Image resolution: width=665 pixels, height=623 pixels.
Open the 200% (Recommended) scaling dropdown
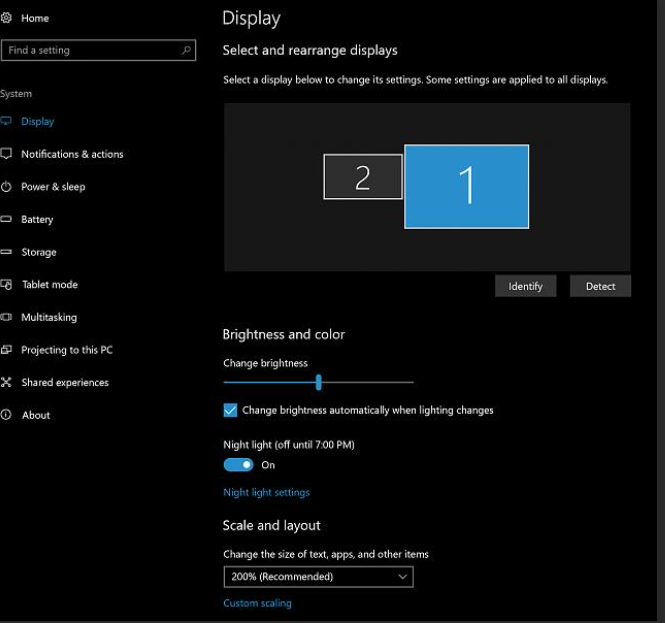point(319,577)
